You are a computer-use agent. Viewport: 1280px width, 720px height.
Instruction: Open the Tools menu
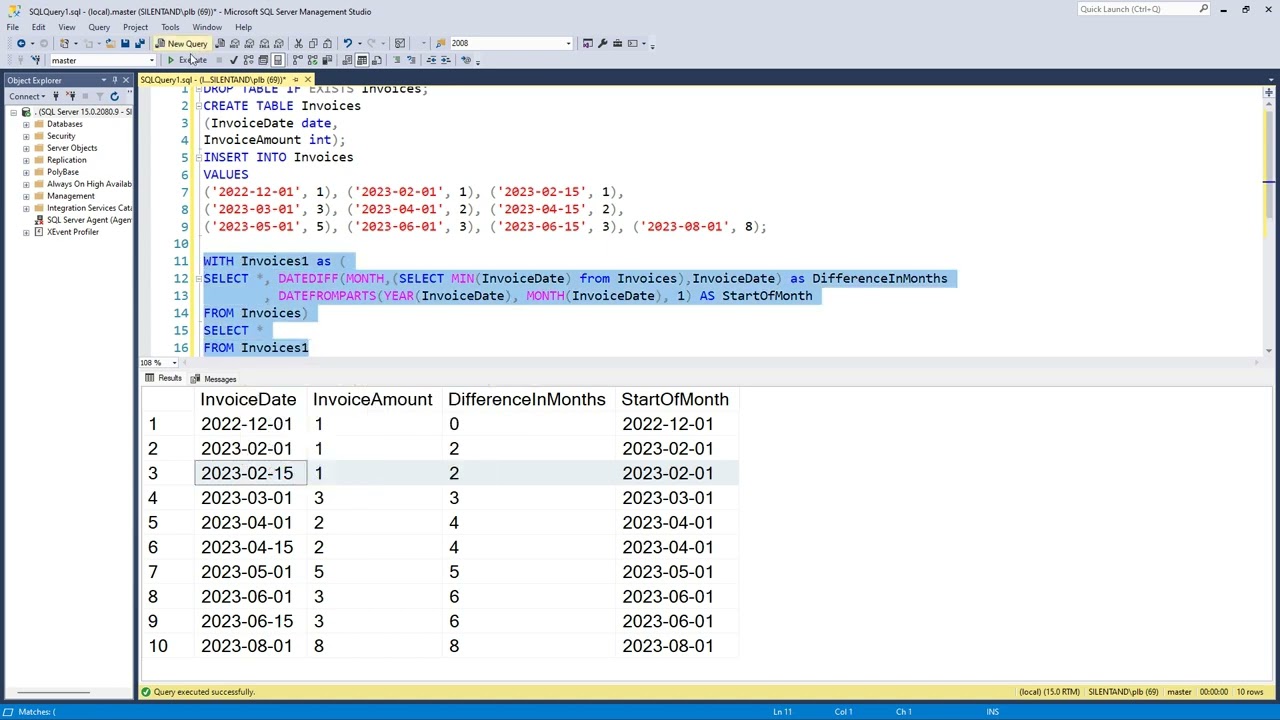pos(170,27)
